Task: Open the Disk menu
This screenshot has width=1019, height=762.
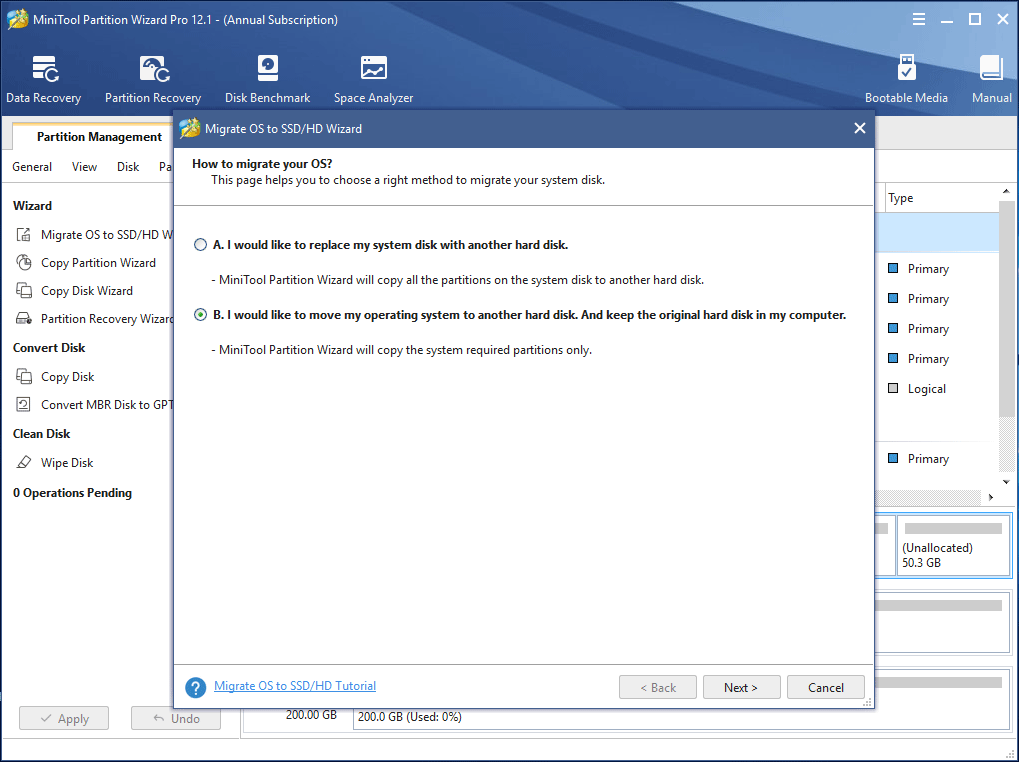Action: tap(128, 167)
